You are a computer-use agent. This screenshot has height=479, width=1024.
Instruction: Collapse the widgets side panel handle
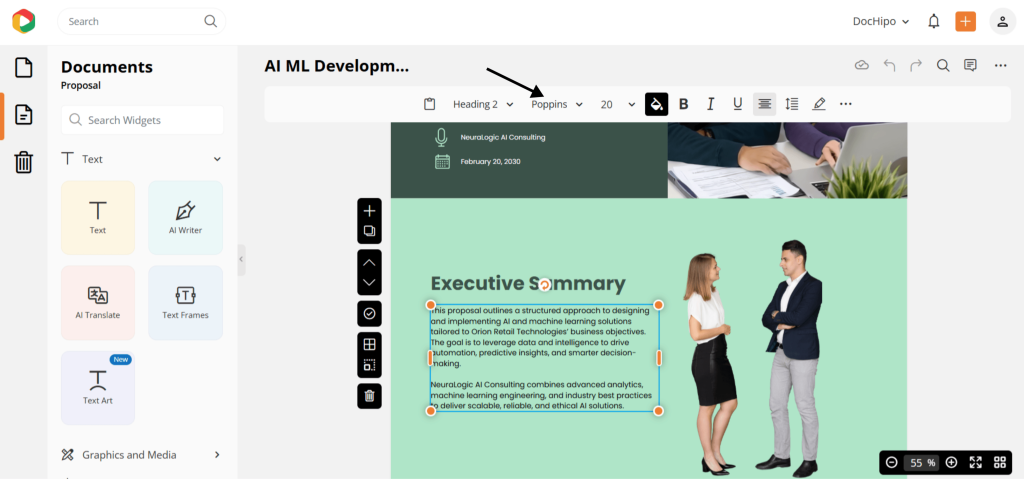pos(242,259)
